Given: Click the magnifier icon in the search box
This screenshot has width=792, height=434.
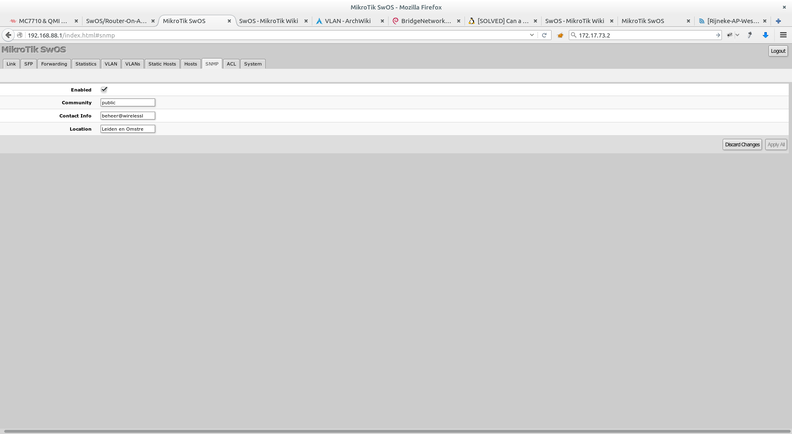Looking at the screenshot, I should tap(574, 35).
